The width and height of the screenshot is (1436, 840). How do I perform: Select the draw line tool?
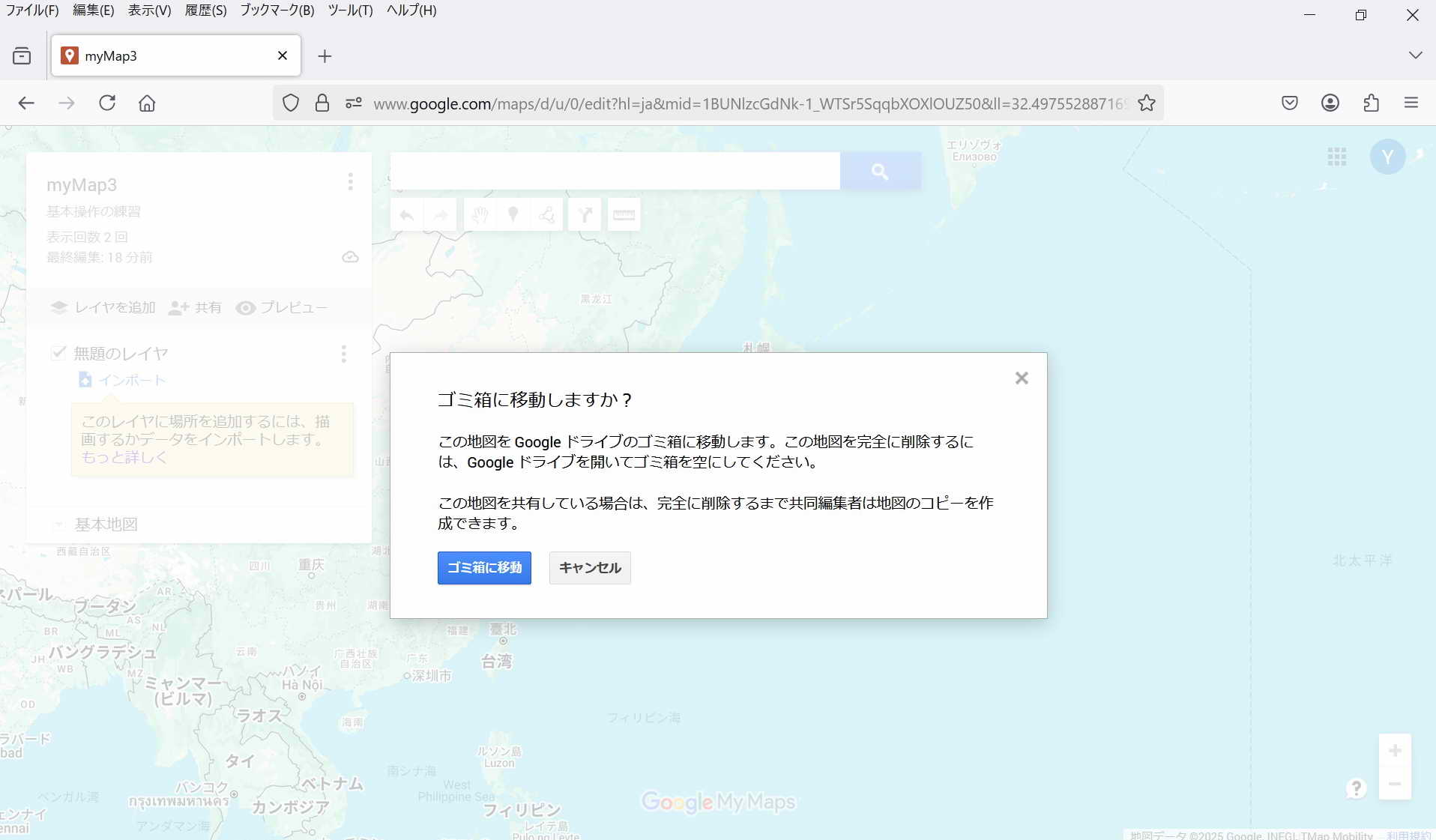click(x=547, y=215)
